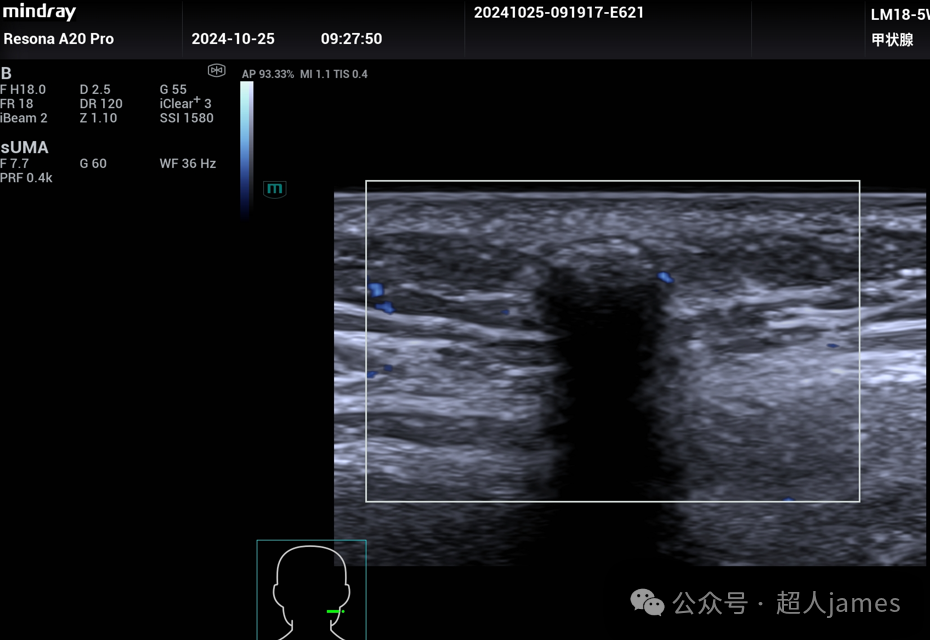The height and width of the screenshot is (640, 930).
Task: Click the mindray logo
Action: tap(40, 13)
